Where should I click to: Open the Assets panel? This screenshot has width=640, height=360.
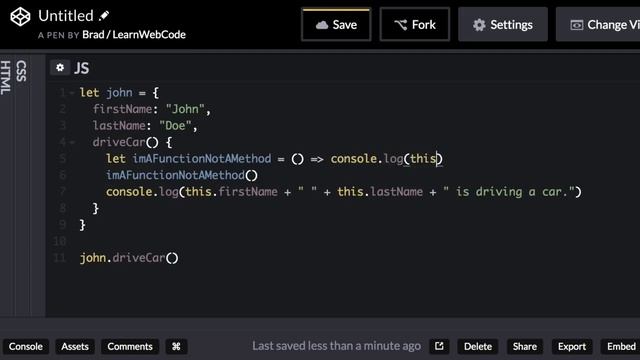click(x=75, y=347)
